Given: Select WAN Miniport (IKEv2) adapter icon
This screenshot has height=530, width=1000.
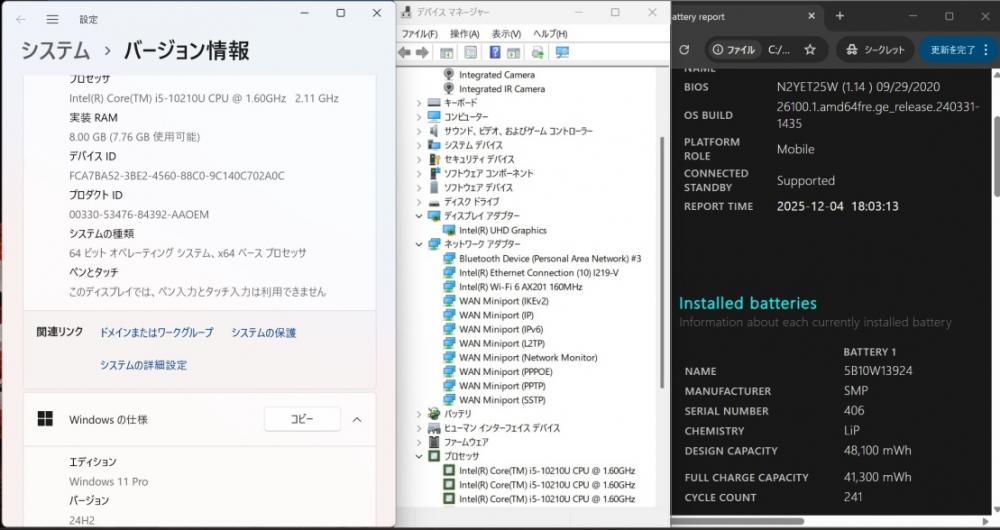Looking at the screenshot, I should 449,301.
